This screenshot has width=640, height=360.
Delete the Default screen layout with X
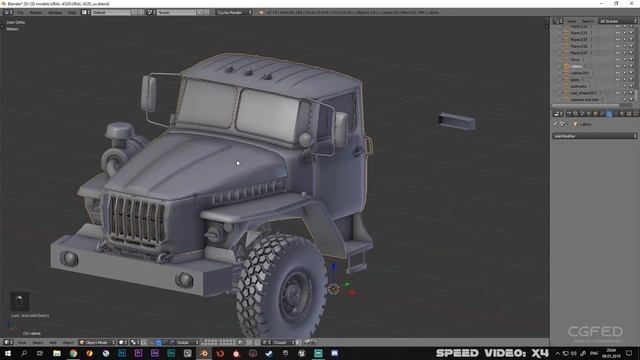tap(141, 12)
